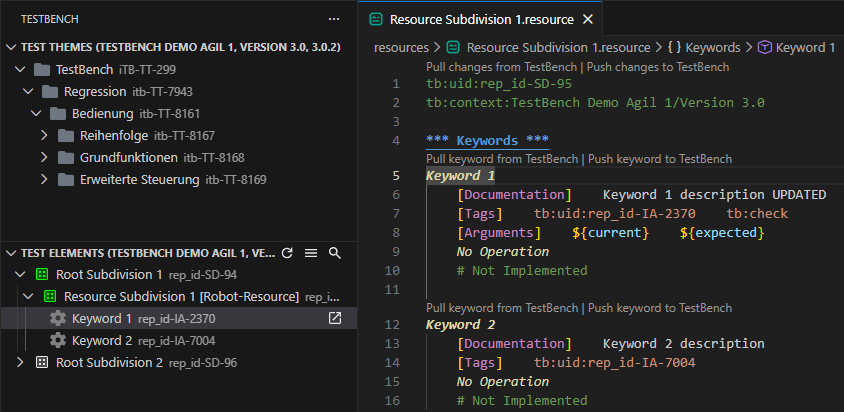Open the TestBench panel more actions menu
Screen dimensions: 844x412
[334, 19]
